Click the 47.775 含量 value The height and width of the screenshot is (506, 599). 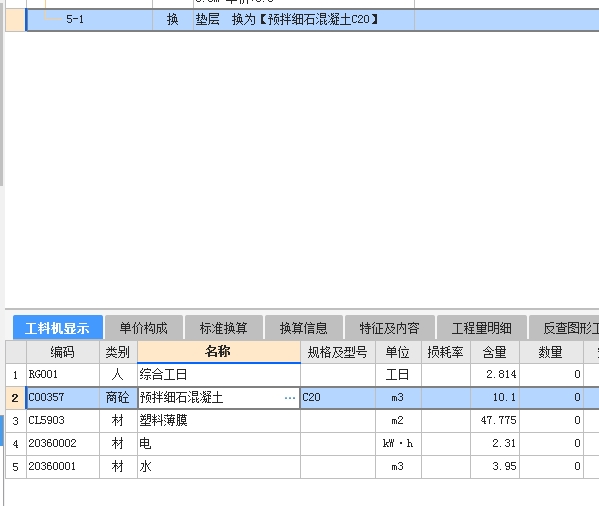click(x=495, y=421)
